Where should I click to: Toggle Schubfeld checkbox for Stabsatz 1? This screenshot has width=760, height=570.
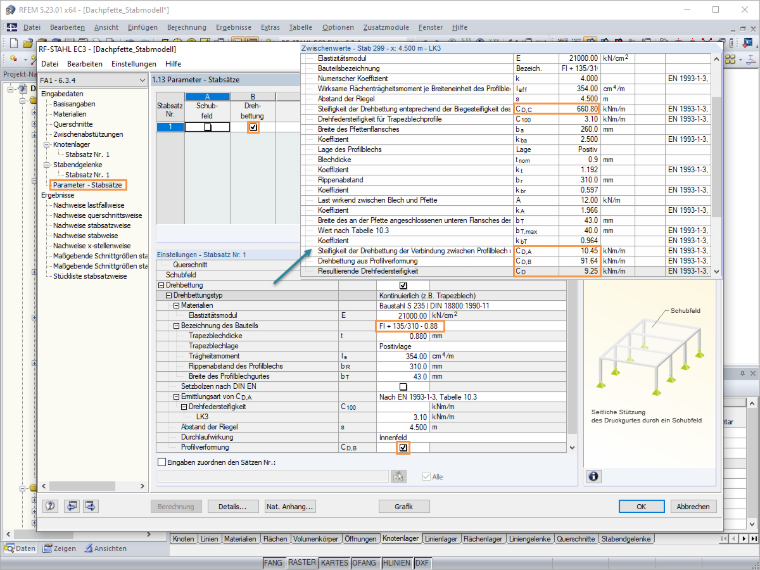207,127
